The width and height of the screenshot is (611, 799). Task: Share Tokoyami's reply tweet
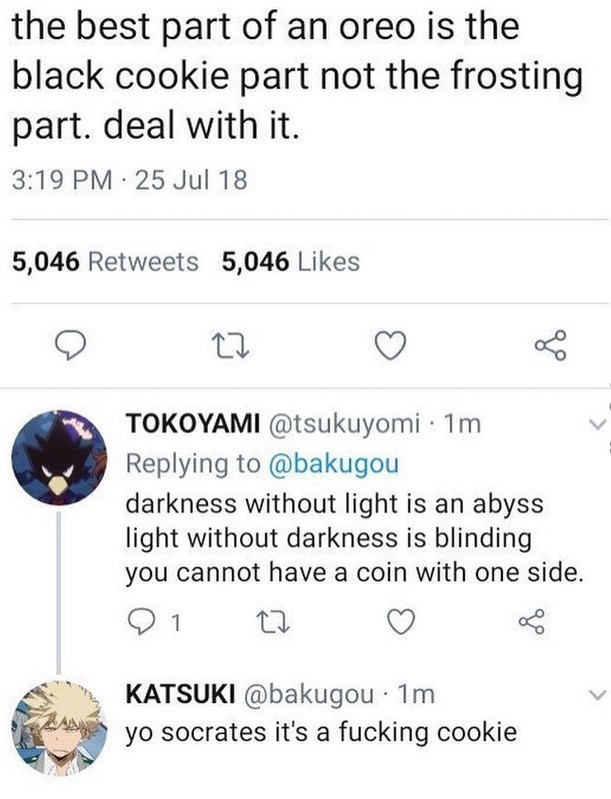click(x=532, y=622)
